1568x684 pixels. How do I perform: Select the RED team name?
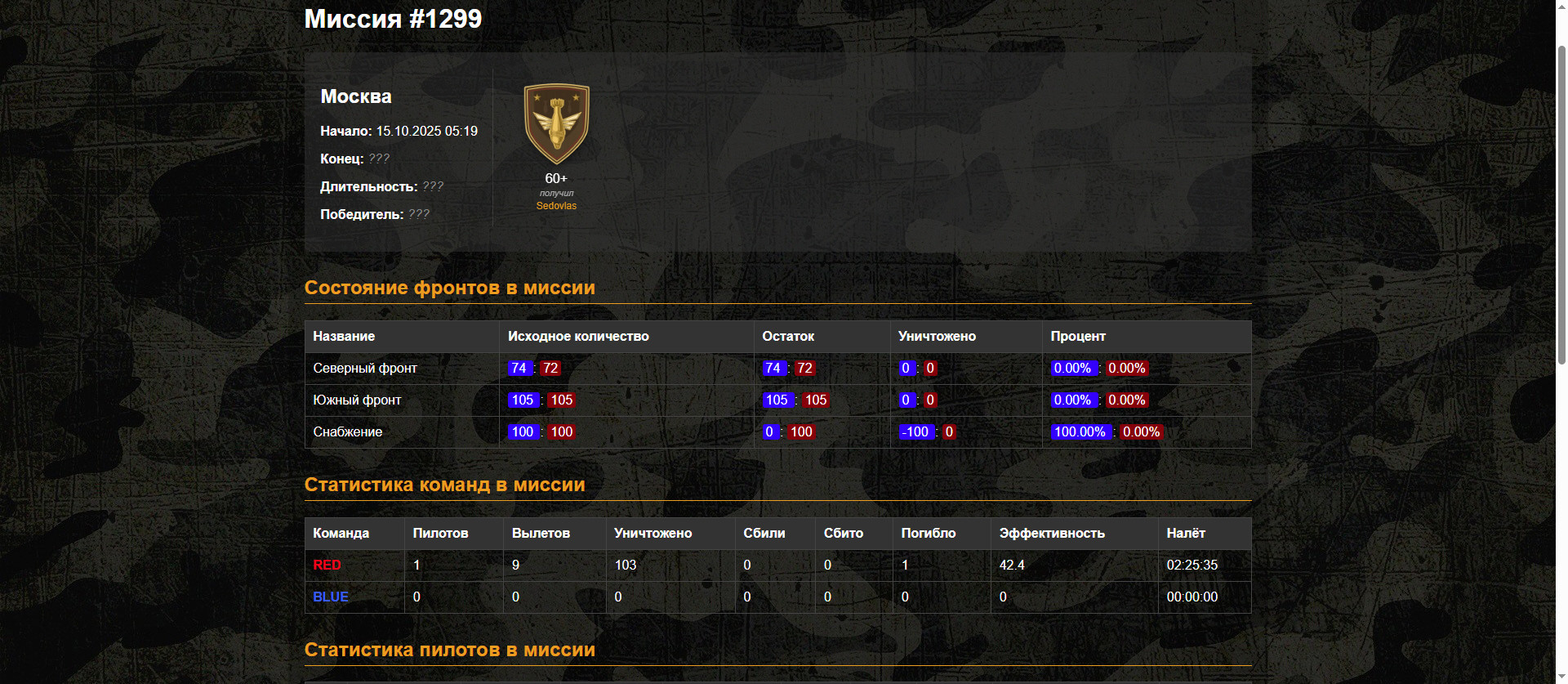click(327, 565)
